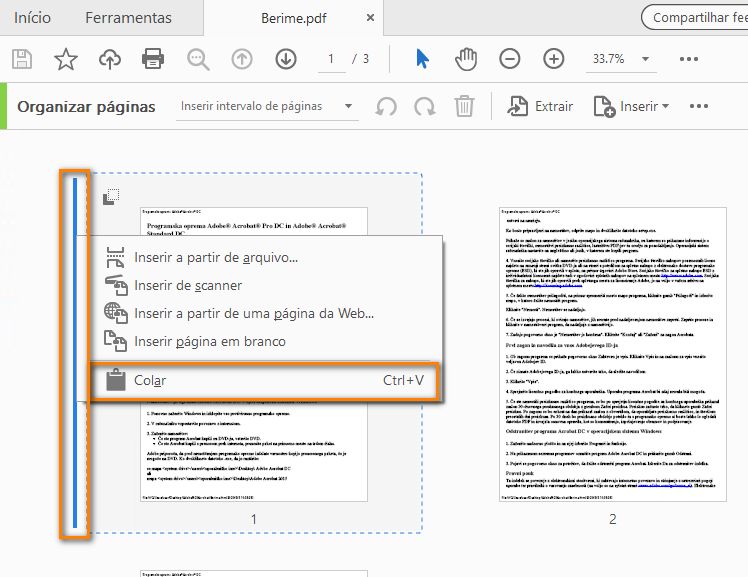The image size is (748, 577).
Task: Click the Compartilhar feedback button
Action: pos(695,18)
